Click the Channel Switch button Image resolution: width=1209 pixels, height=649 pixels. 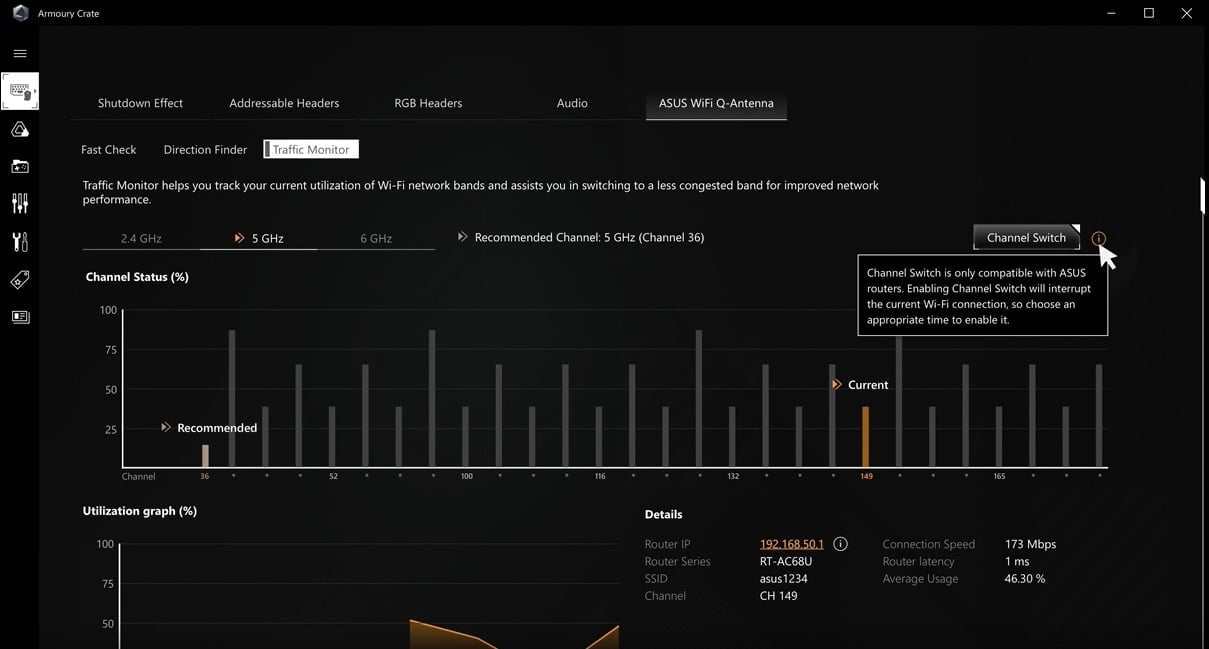pyautogui.click(x=1026, y=237)
